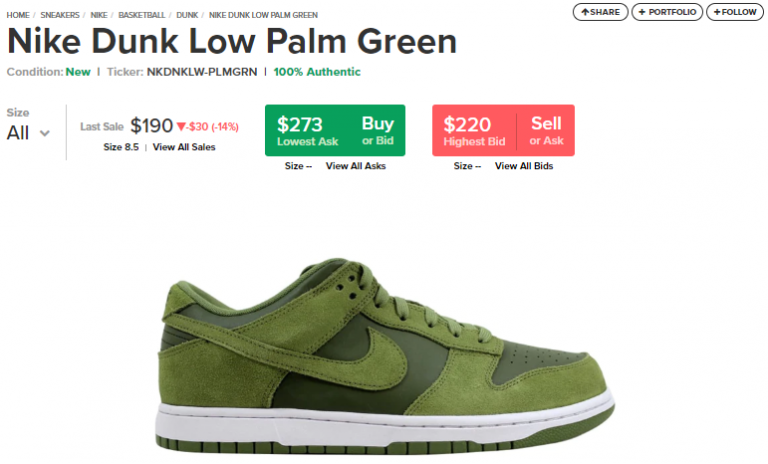Open View All Bids link
The image size is (768, 464).
[x=524, y=166]
